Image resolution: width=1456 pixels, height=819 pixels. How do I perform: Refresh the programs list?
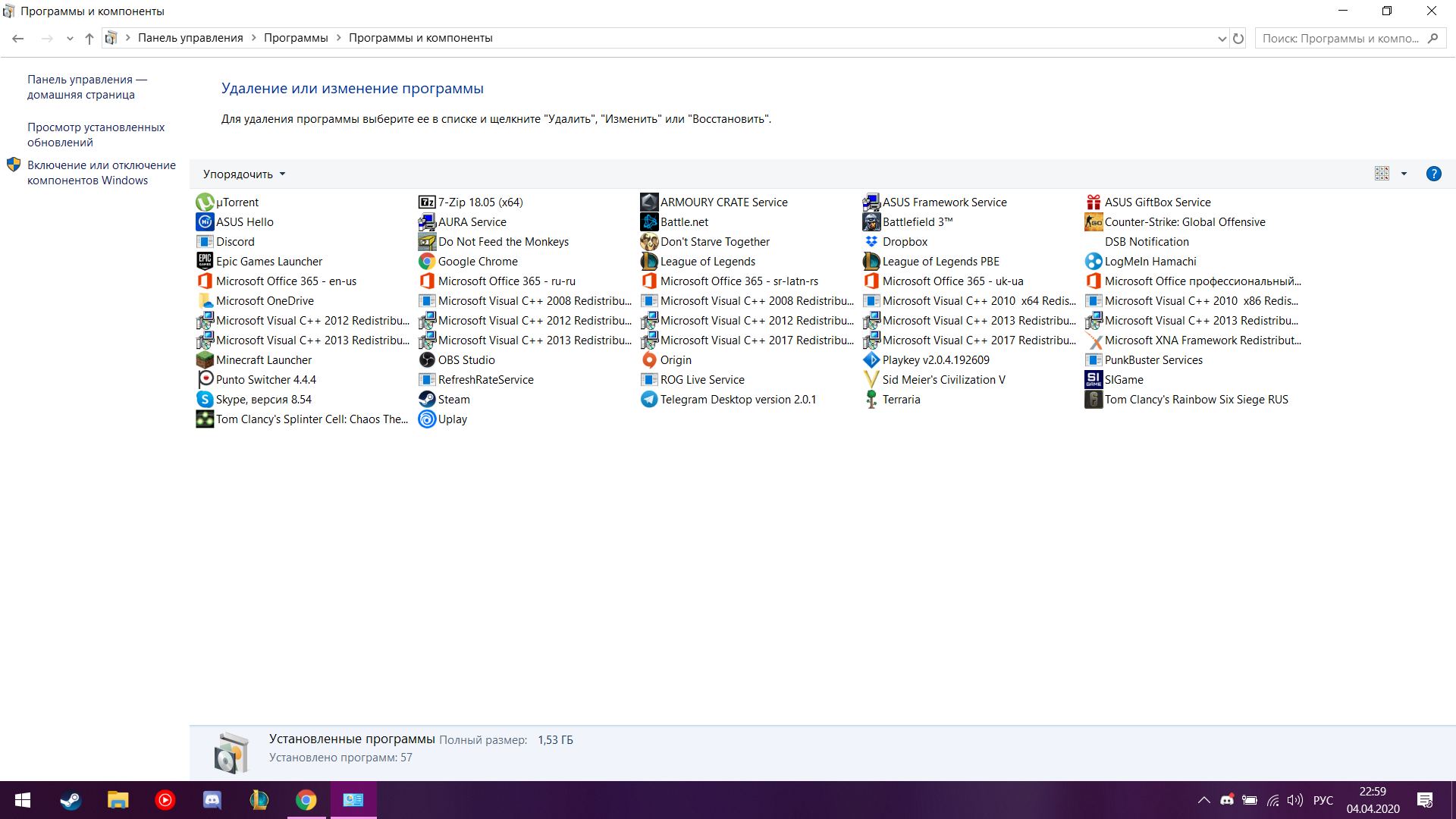click(x=1238, y=39)
